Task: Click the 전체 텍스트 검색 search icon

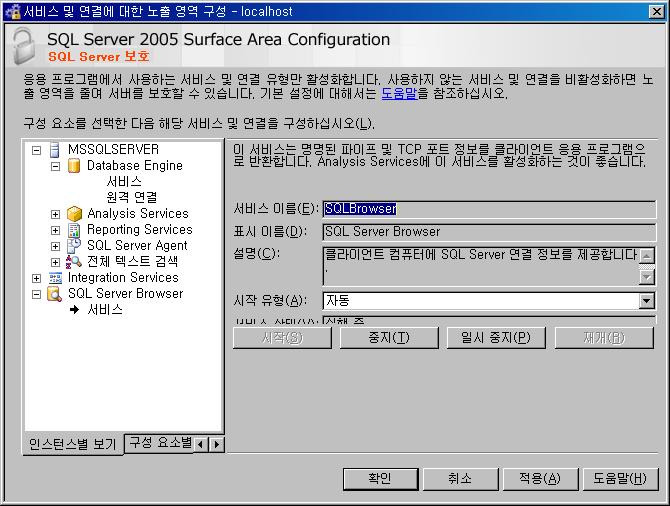Action: (73, 262)
